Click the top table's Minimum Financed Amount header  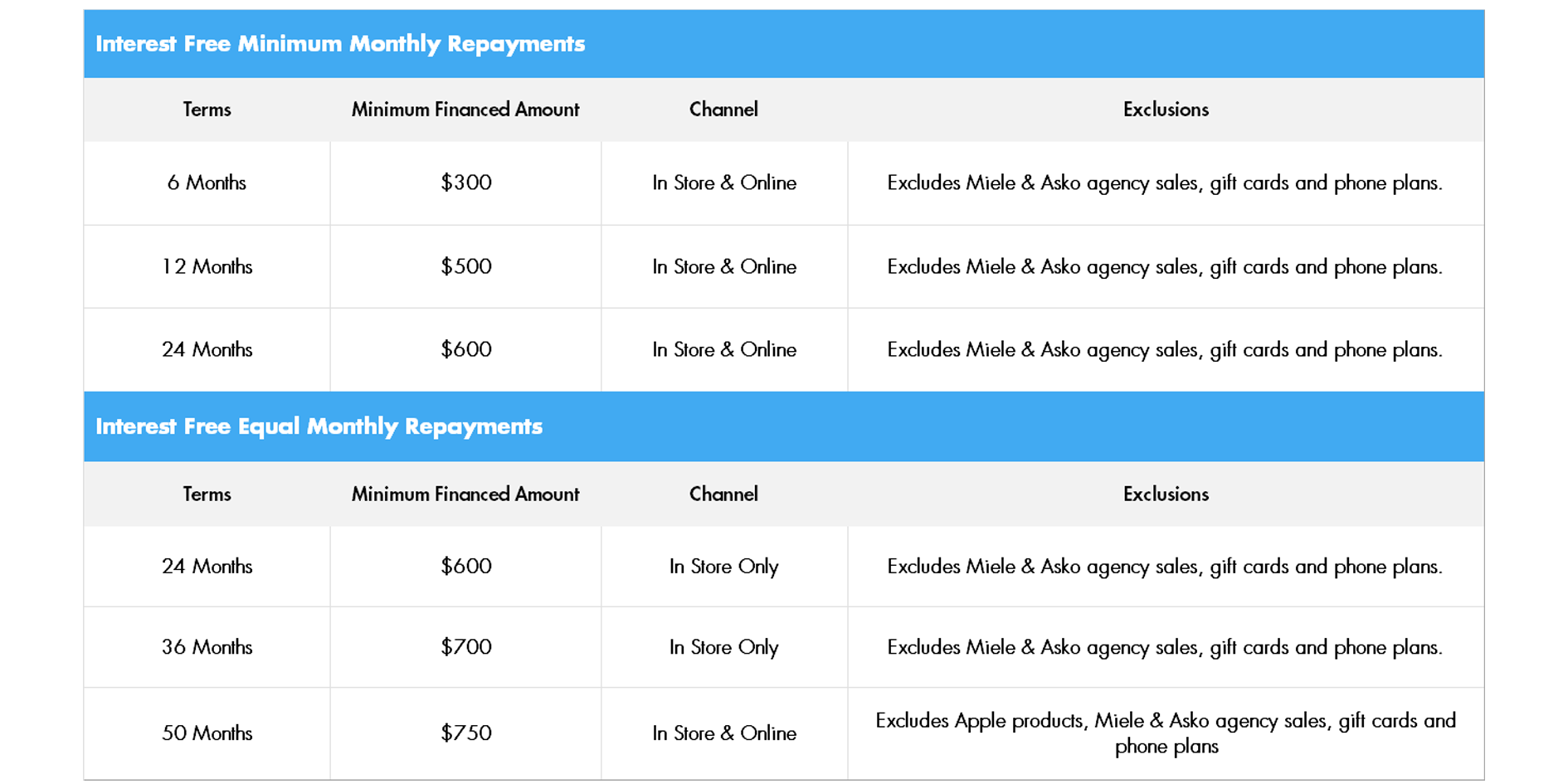[465, 110]
